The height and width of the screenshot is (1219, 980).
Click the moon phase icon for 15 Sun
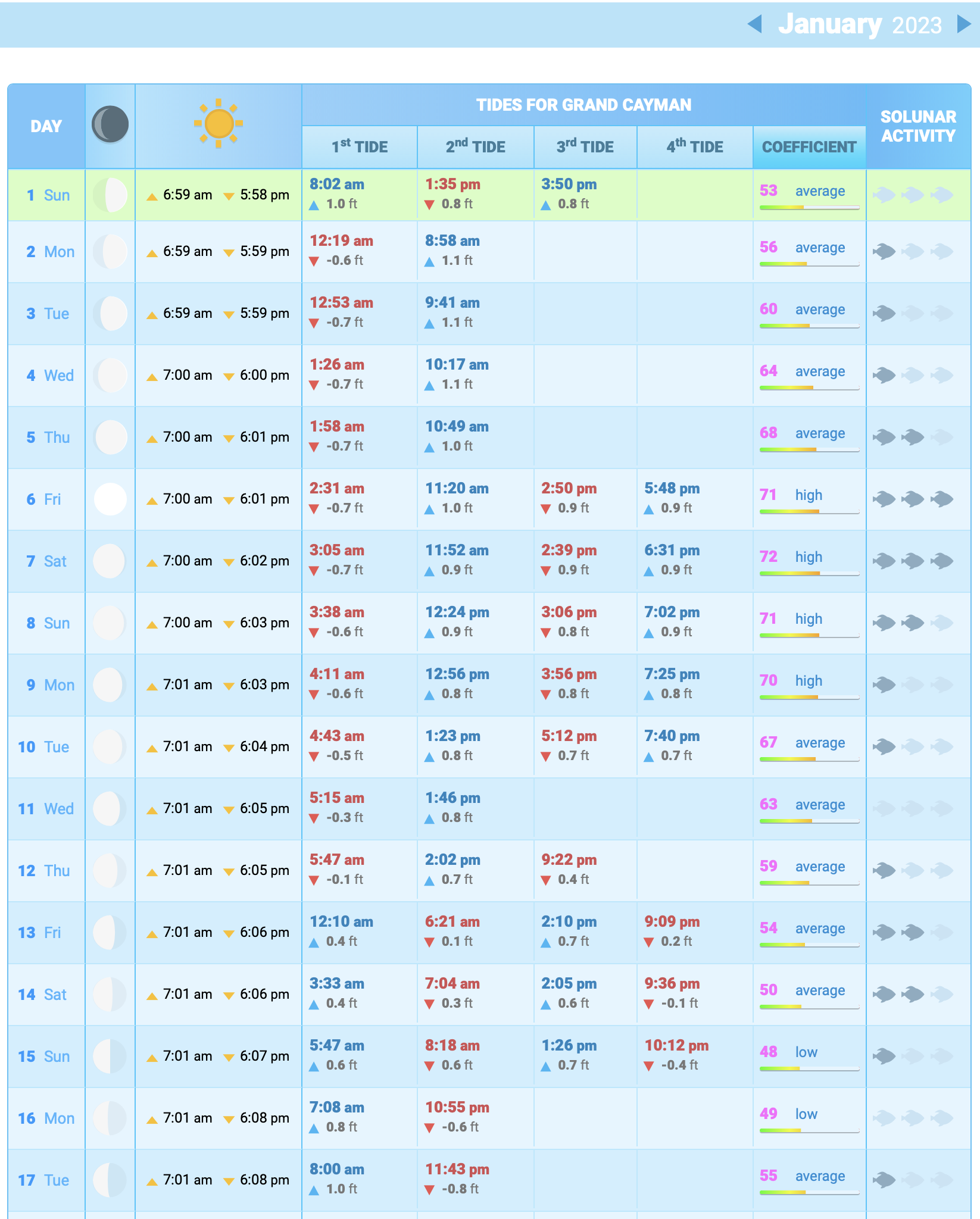click(x=110, y=1056)
